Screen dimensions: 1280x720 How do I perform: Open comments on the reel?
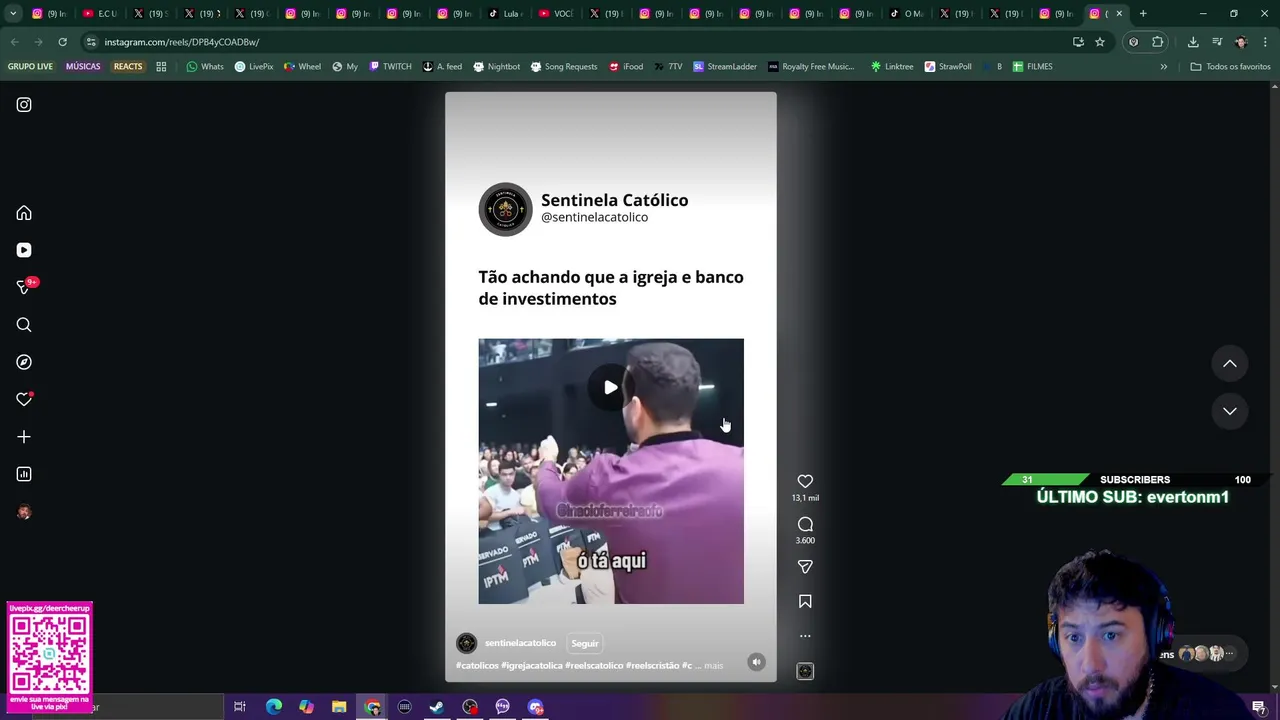805,524
